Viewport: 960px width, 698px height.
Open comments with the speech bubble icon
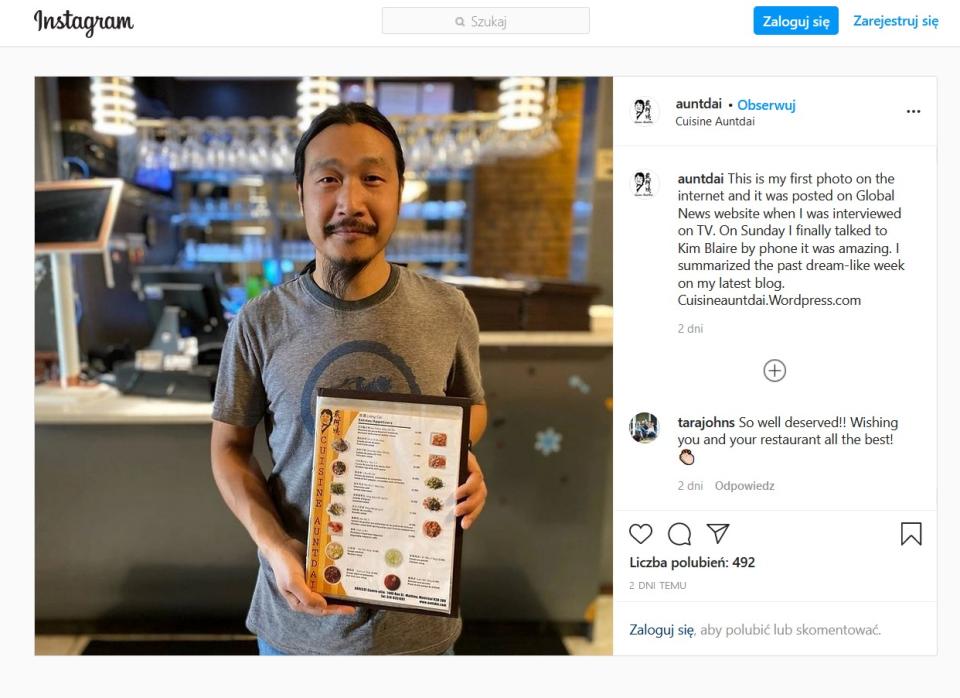point(680,534)
